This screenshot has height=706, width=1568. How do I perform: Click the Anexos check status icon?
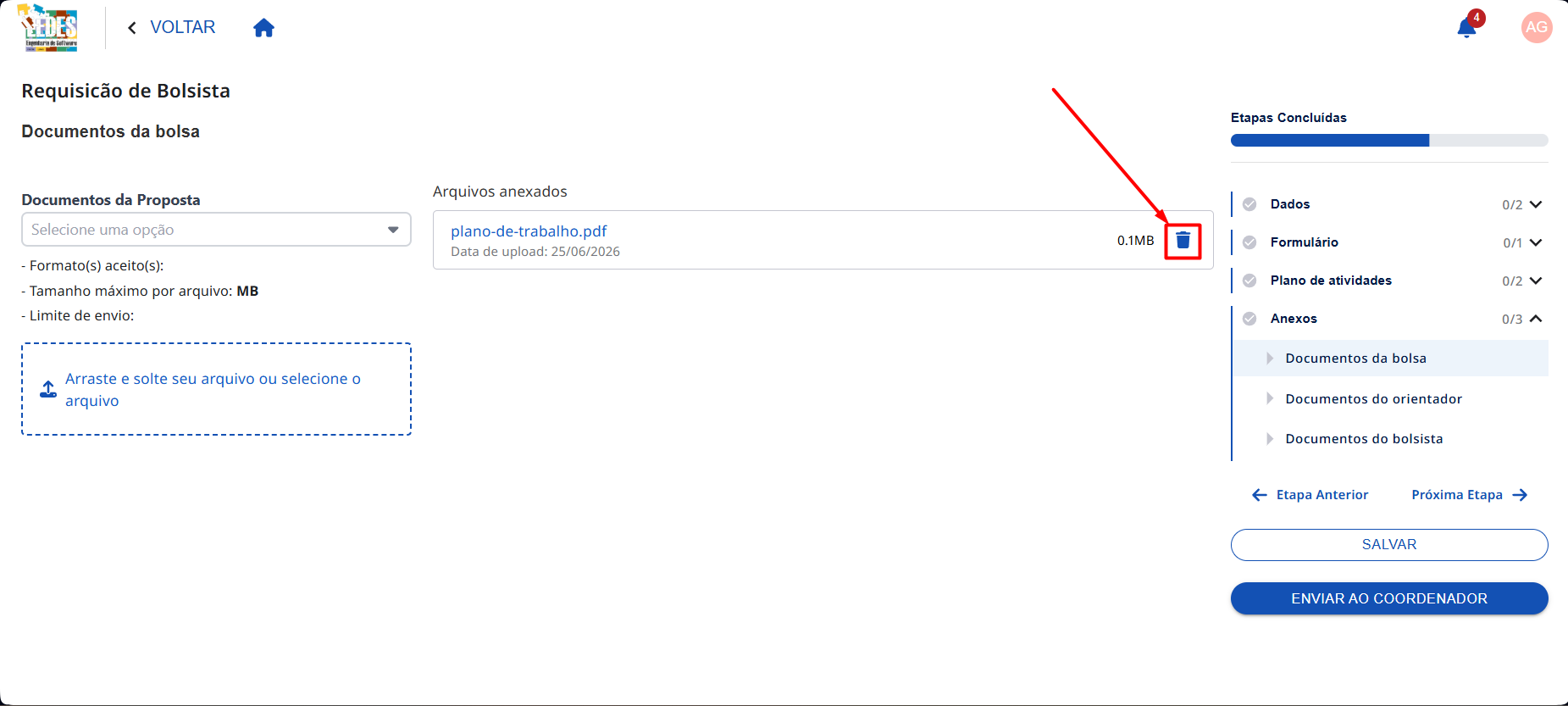coord(1249,319)
